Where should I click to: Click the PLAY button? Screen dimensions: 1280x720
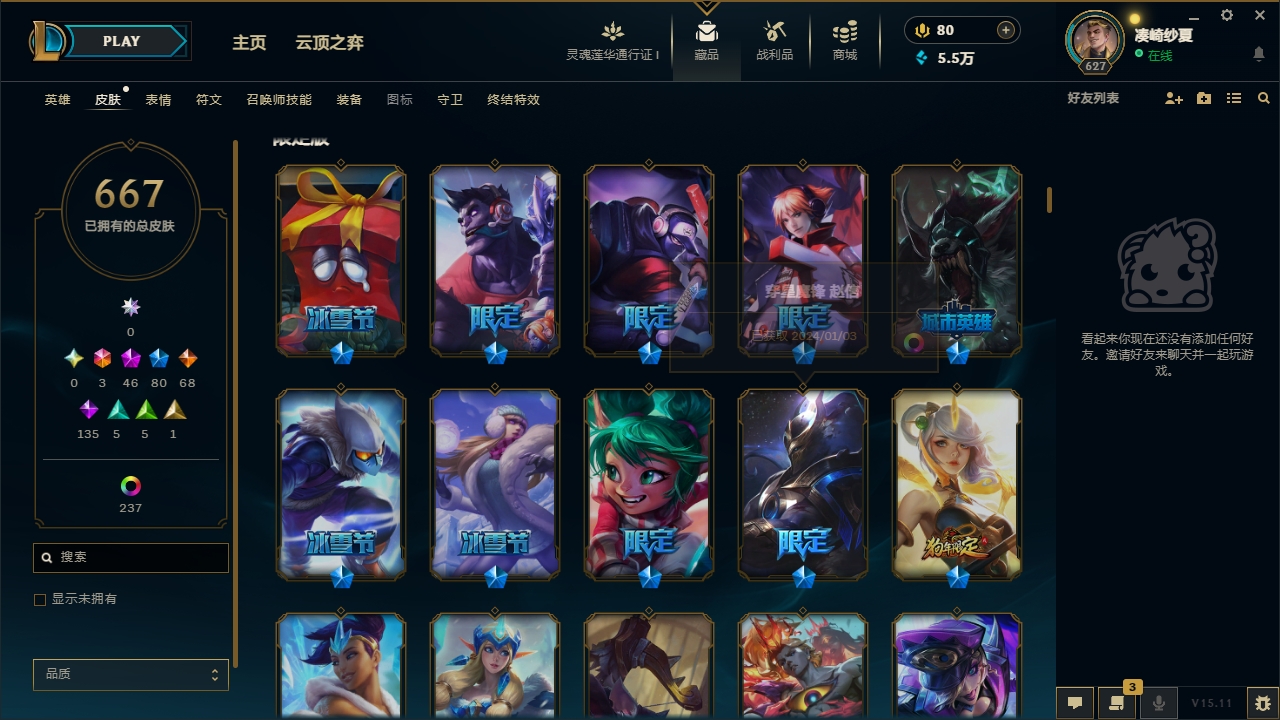coord(123,41)
